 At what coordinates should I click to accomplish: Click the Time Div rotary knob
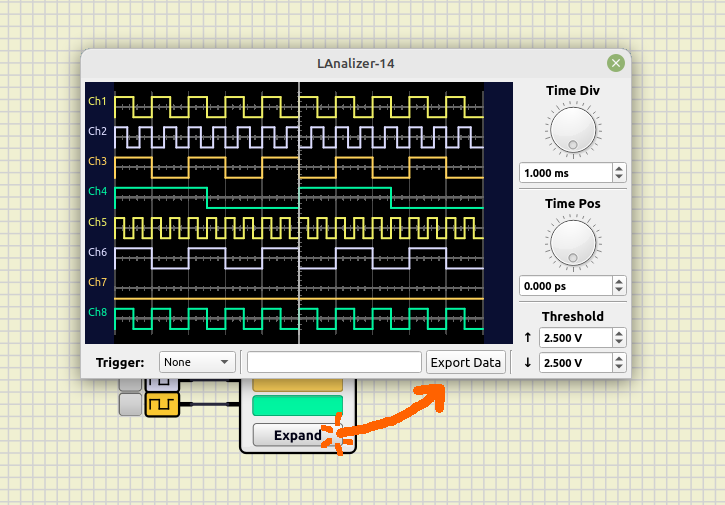pos(573,130)
